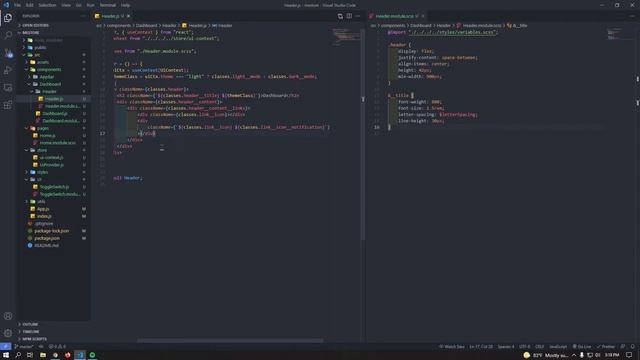Open the Run menu

91,5
